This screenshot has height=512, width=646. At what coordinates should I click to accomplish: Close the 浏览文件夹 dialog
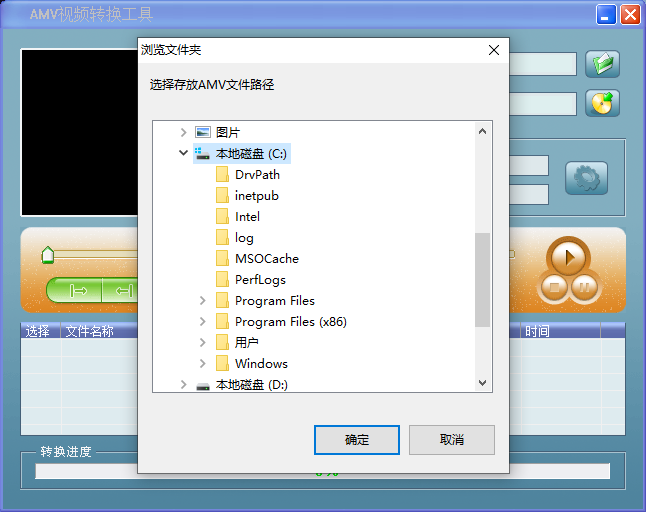494,50
